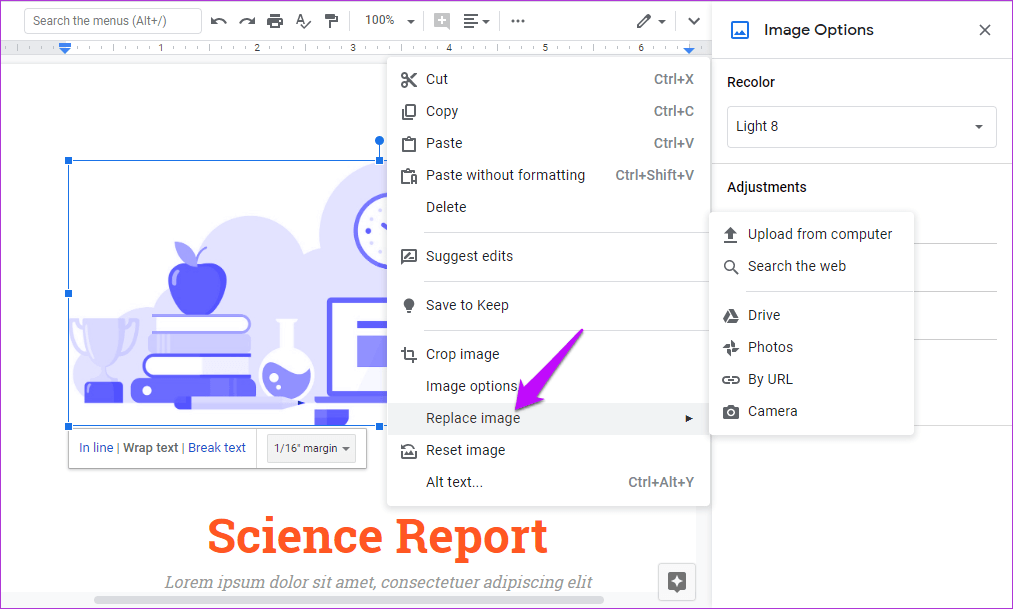
Task: Expand the 1/16" margin dropdown
Action: pos(311,449)
